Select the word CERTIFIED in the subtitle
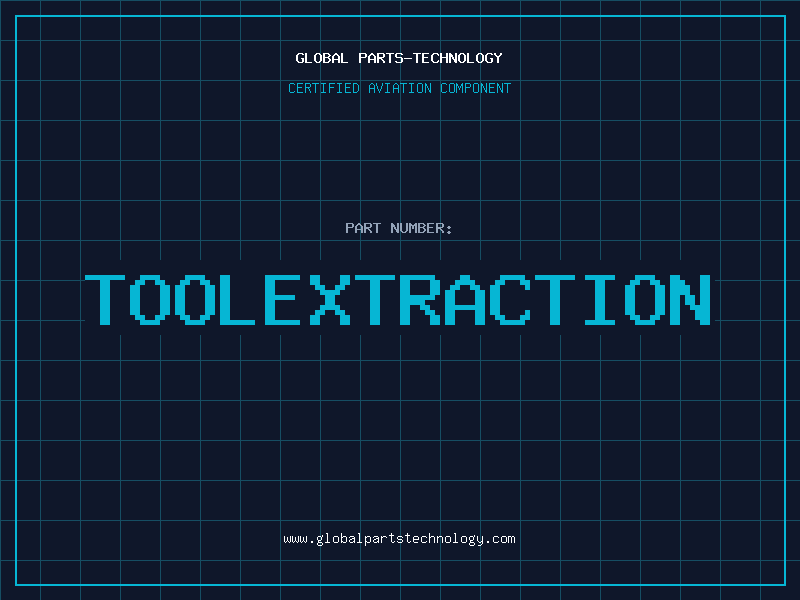 324,88
